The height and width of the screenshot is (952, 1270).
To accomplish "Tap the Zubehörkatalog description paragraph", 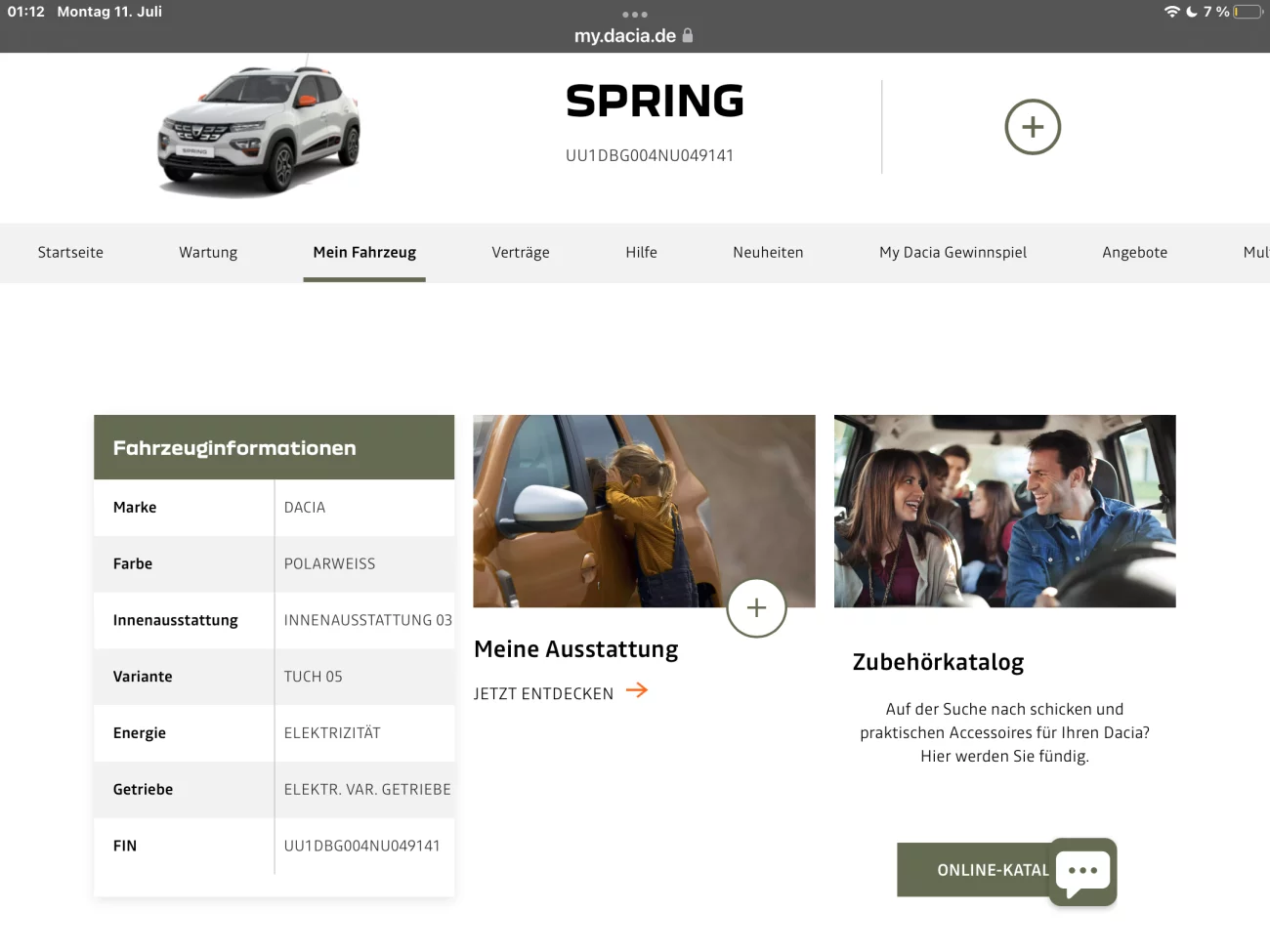I will [1004, 732].
